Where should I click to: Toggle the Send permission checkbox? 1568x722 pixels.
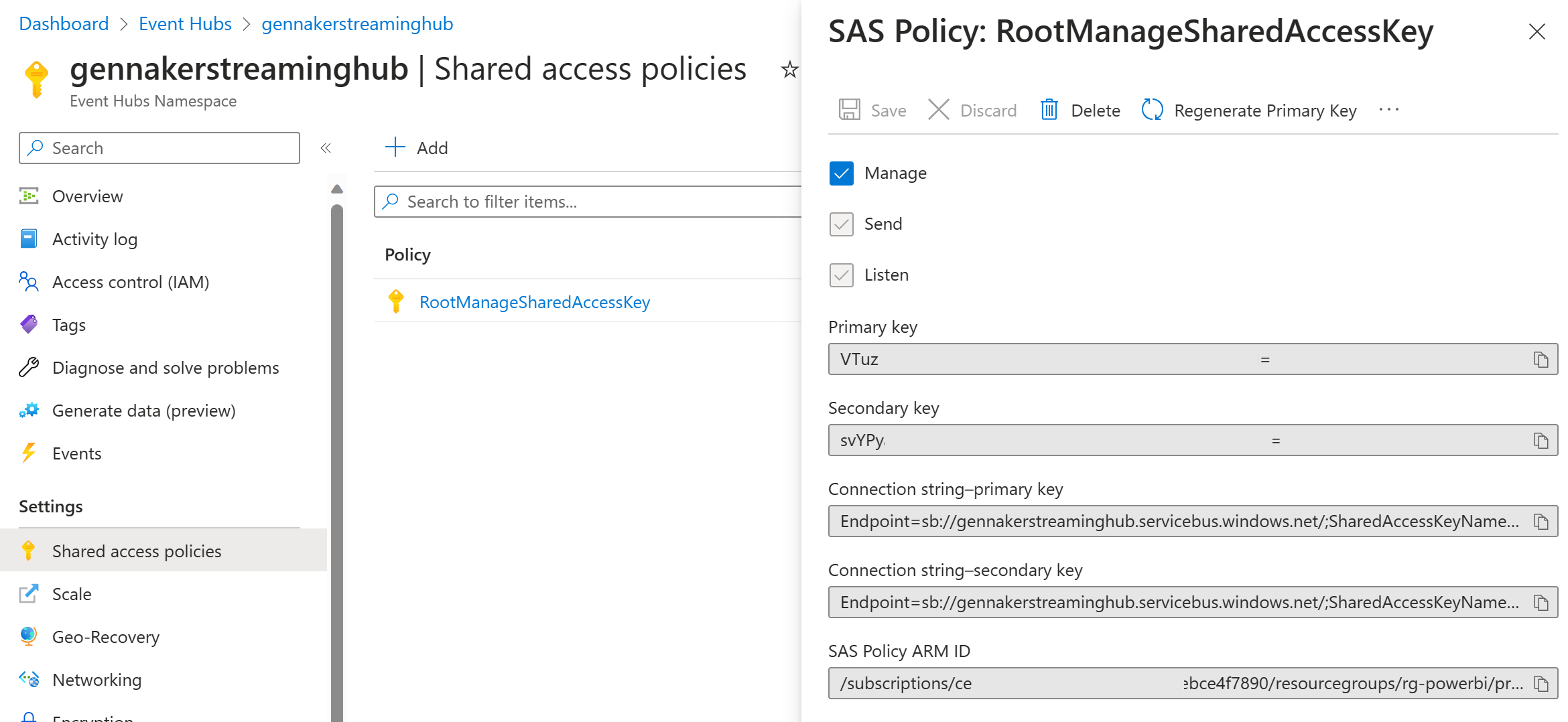[842, 224]
